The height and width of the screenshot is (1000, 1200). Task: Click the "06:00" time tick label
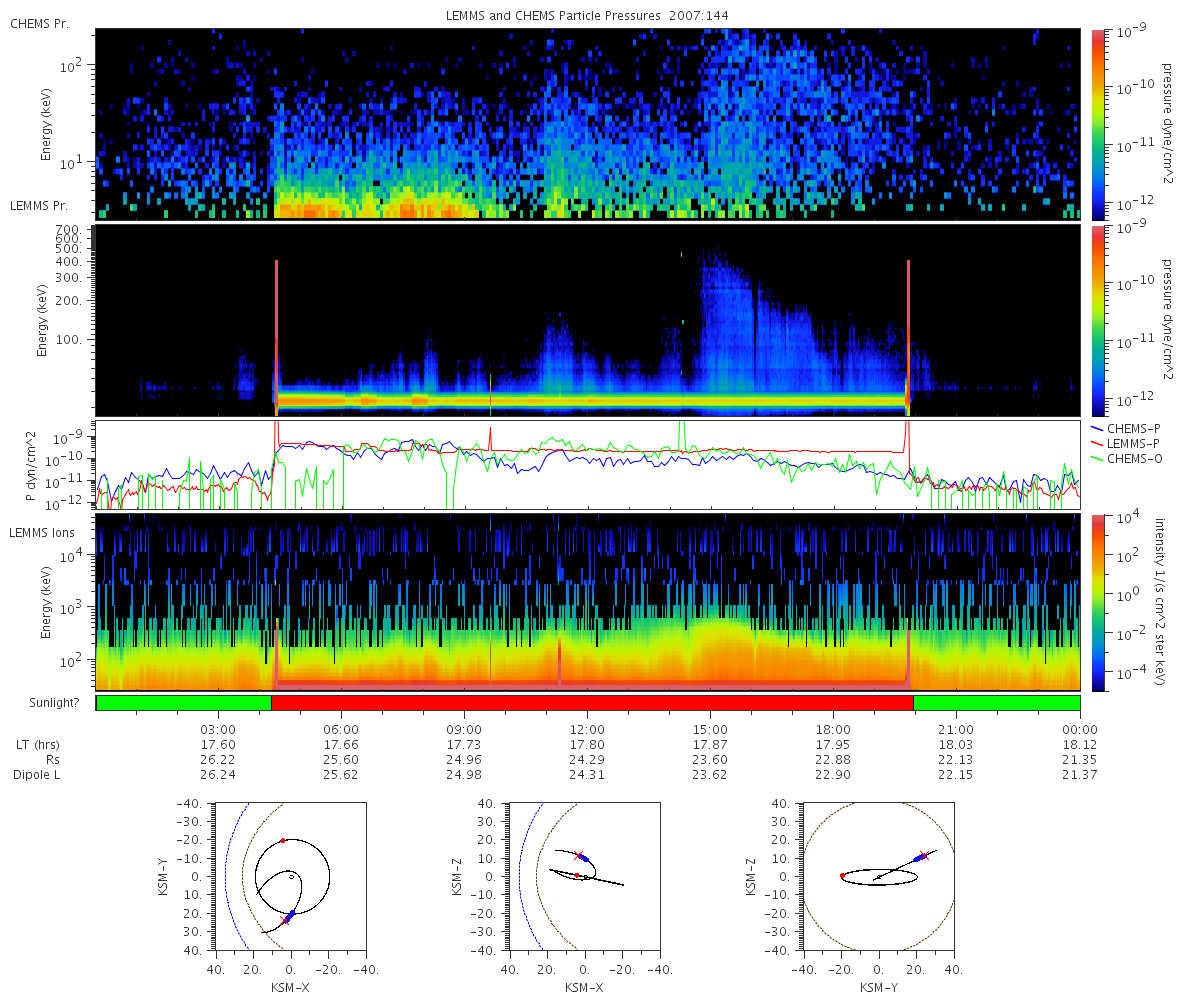click(341, 730)
